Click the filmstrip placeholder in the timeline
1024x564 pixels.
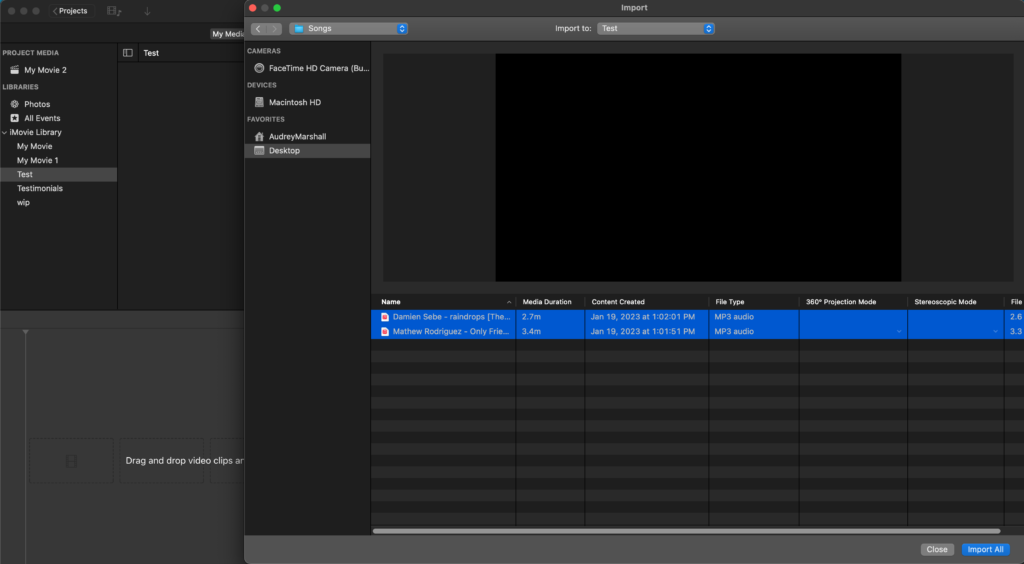click(x=71, y=462)
